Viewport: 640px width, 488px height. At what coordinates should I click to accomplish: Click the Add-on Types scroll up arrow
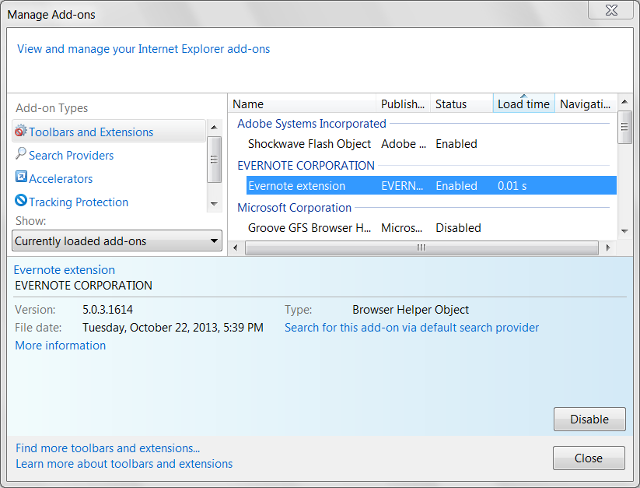pos(214,127)
